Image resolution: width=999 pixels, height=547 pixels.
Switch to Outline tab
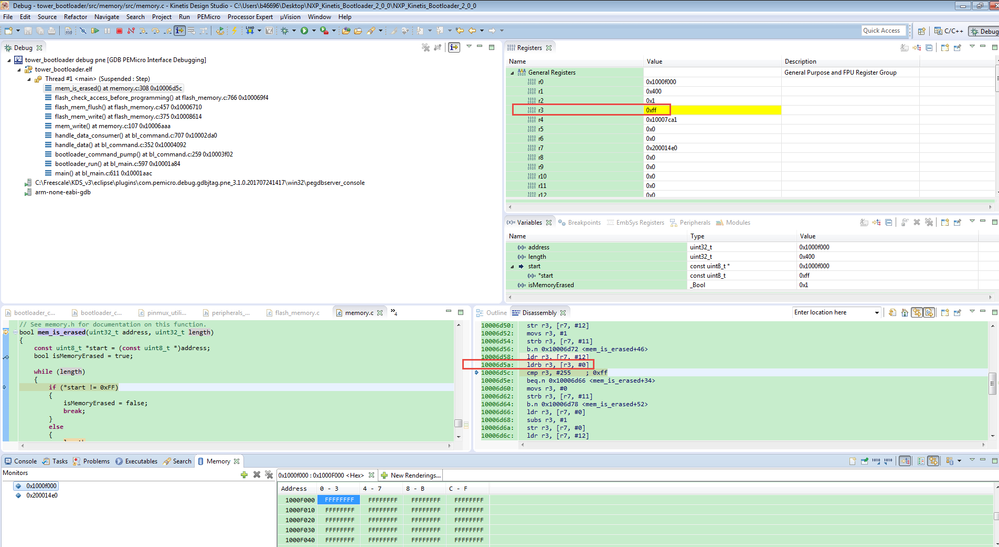tap(491, 313)
